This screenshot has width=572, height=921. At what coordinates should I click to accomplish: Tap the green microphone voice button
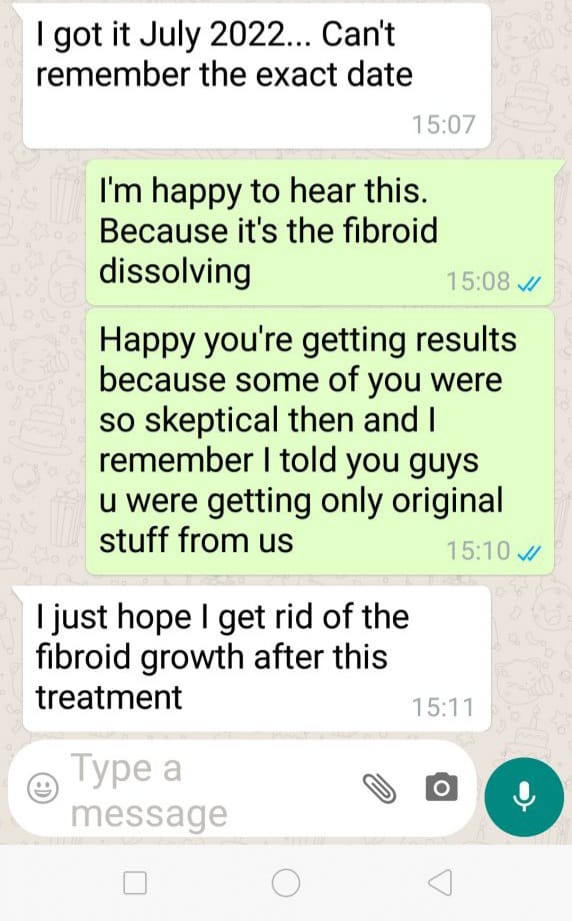524,796
